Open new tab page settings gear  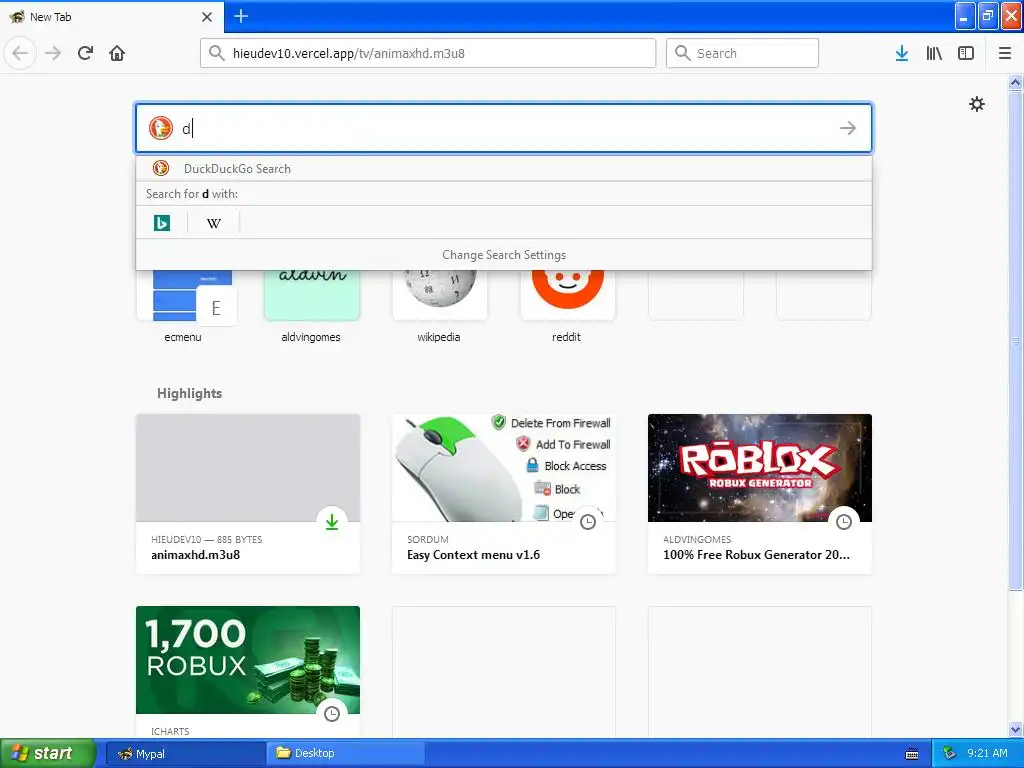click(x=976, y=104)
